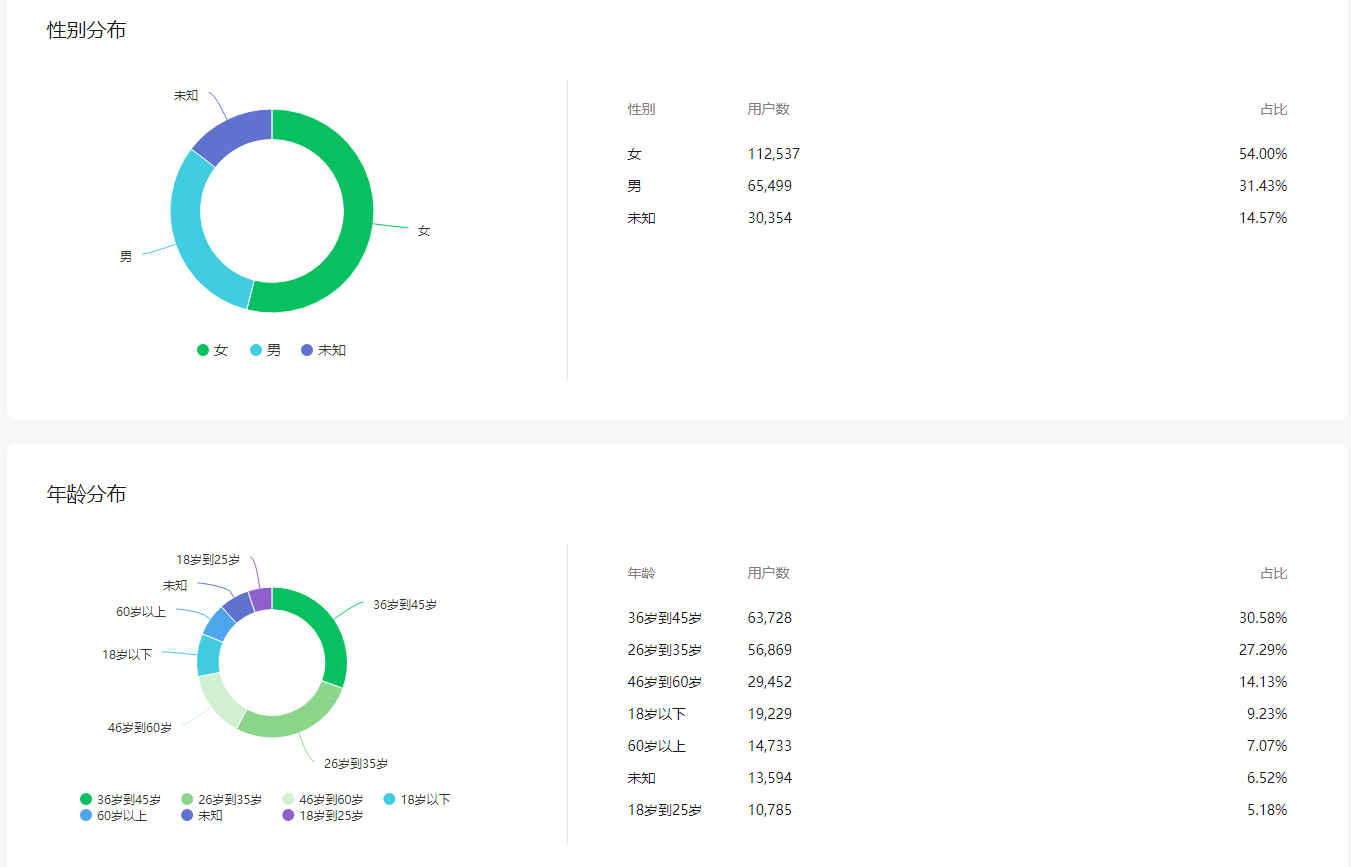The image size is (1351, 867).
Task: Click the 未知 row label in gender table
Action: pos(642,218)
